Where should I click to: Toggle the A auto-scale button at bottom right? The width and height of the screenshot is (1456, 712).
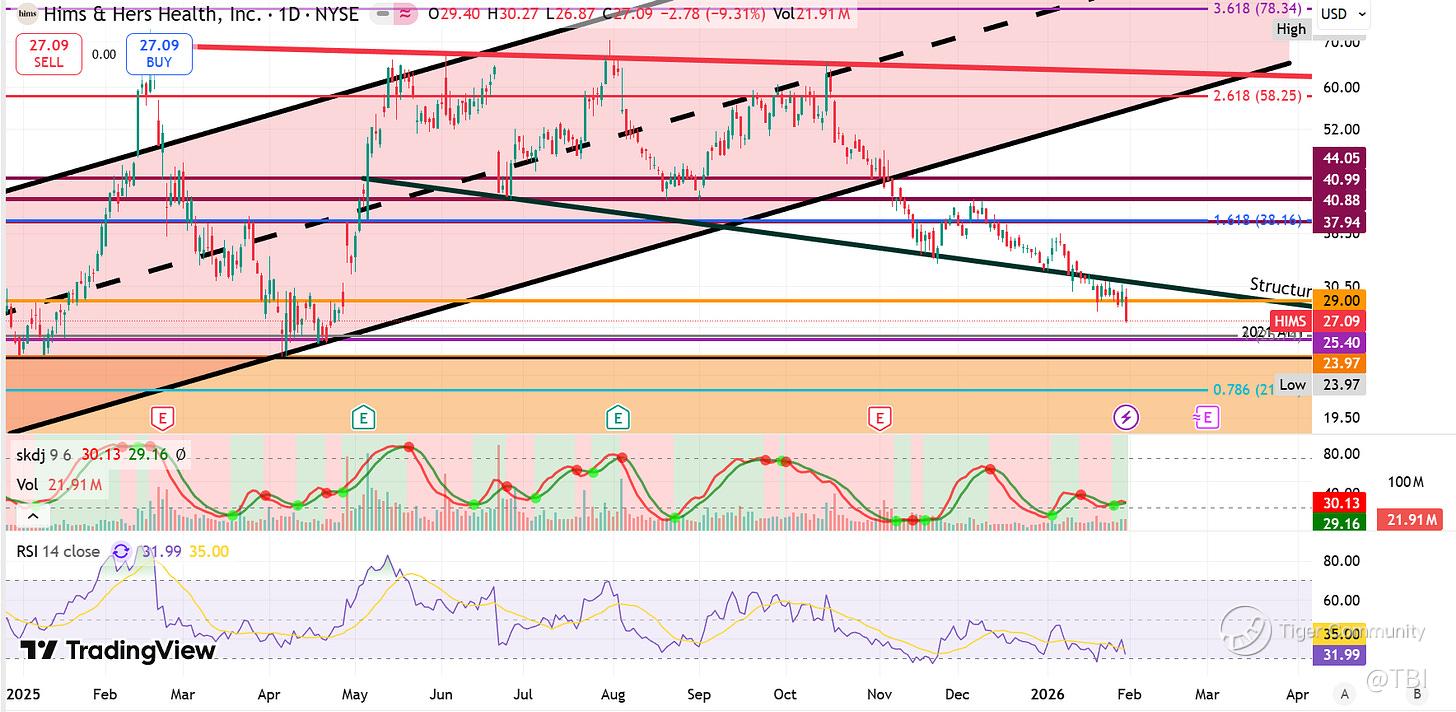tap(1345, 693)
